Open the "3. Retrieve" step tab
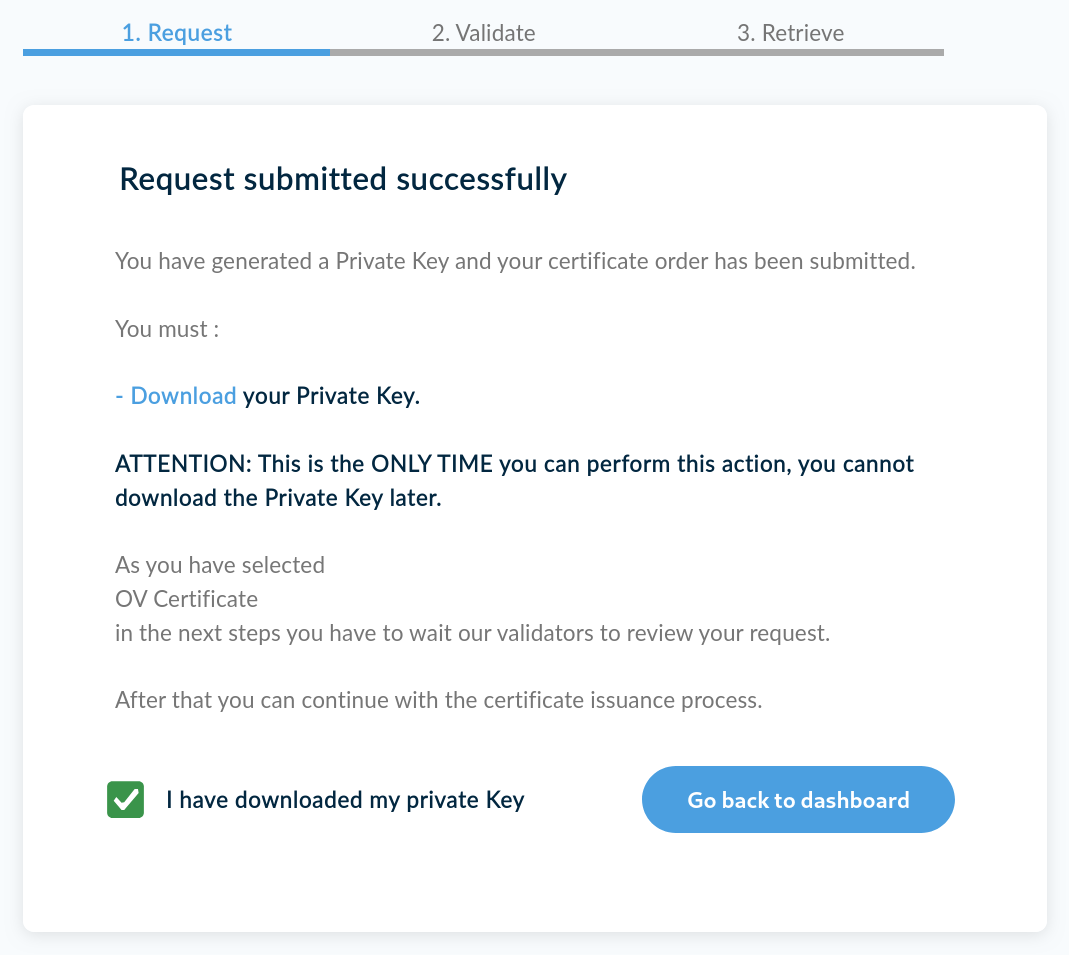The width and height of the screenshot is (1069, 955). pyautogui.click(x=790, y=32)
